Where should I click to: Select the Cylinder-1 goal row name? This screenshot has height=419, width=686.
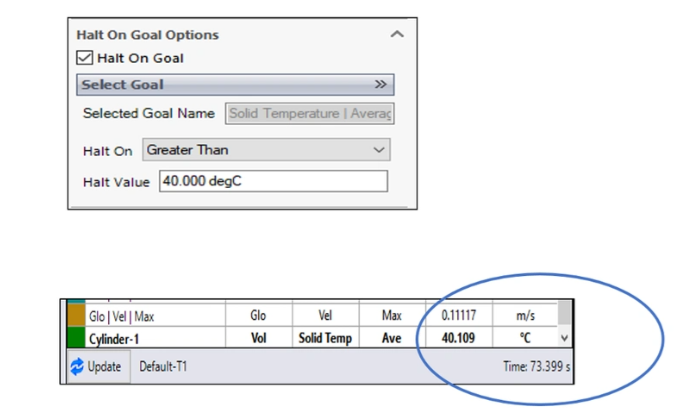pos(110,339)
